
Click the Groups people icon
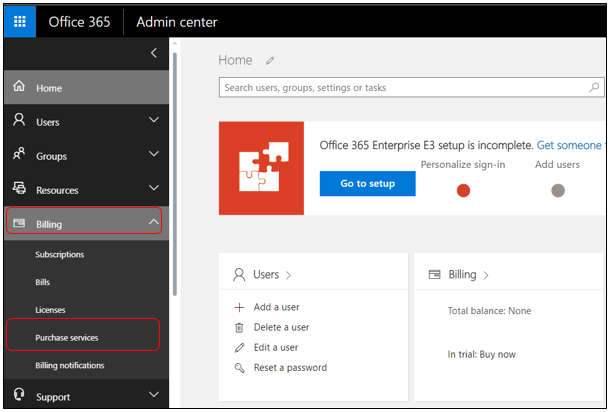click(19, 154)
